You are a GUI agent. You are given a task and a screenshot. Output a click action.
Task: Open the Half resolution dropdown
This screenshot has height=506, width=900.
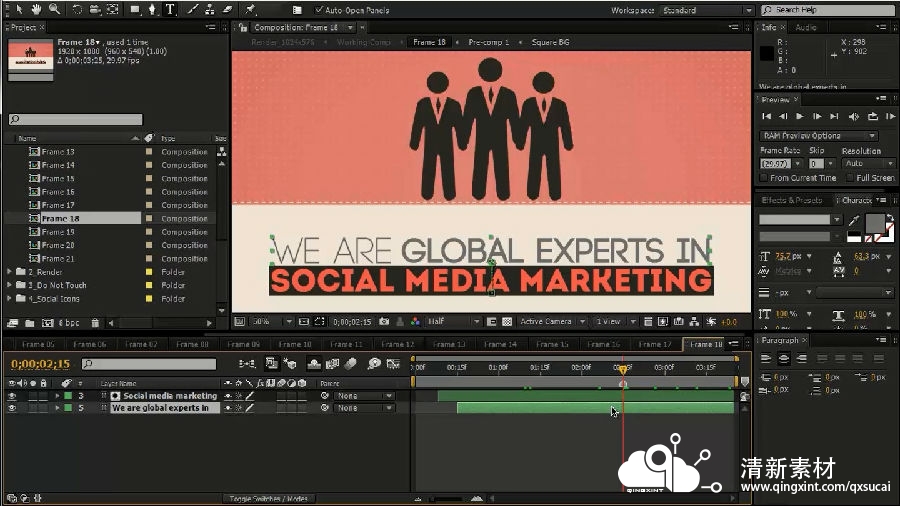tap(453, 322)
